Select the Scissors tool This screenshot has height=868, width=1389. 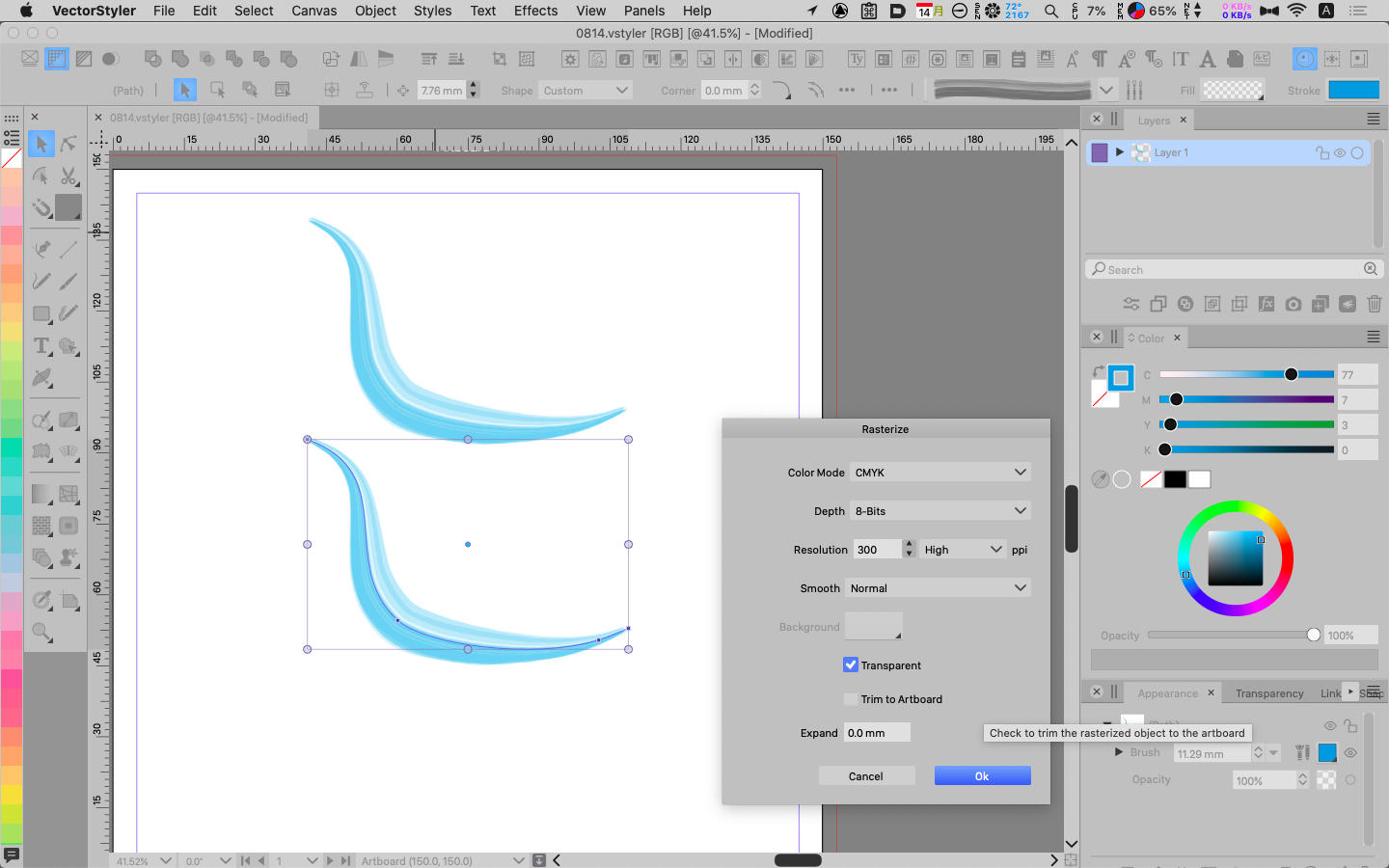coord(68,176)
